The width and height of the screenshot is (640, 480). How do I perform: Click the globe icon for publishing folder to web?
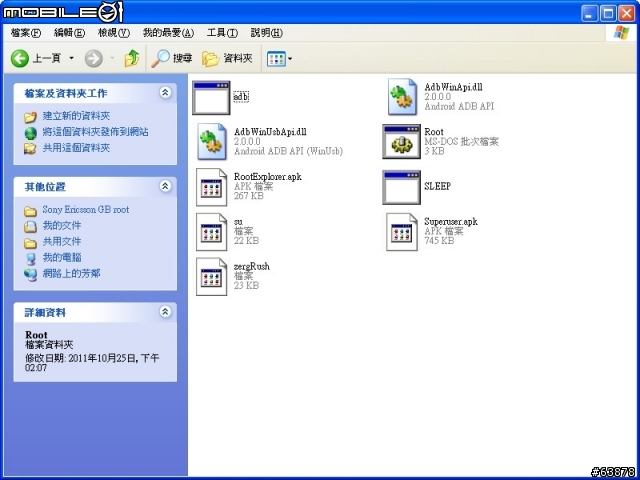[x=30, y=133]
